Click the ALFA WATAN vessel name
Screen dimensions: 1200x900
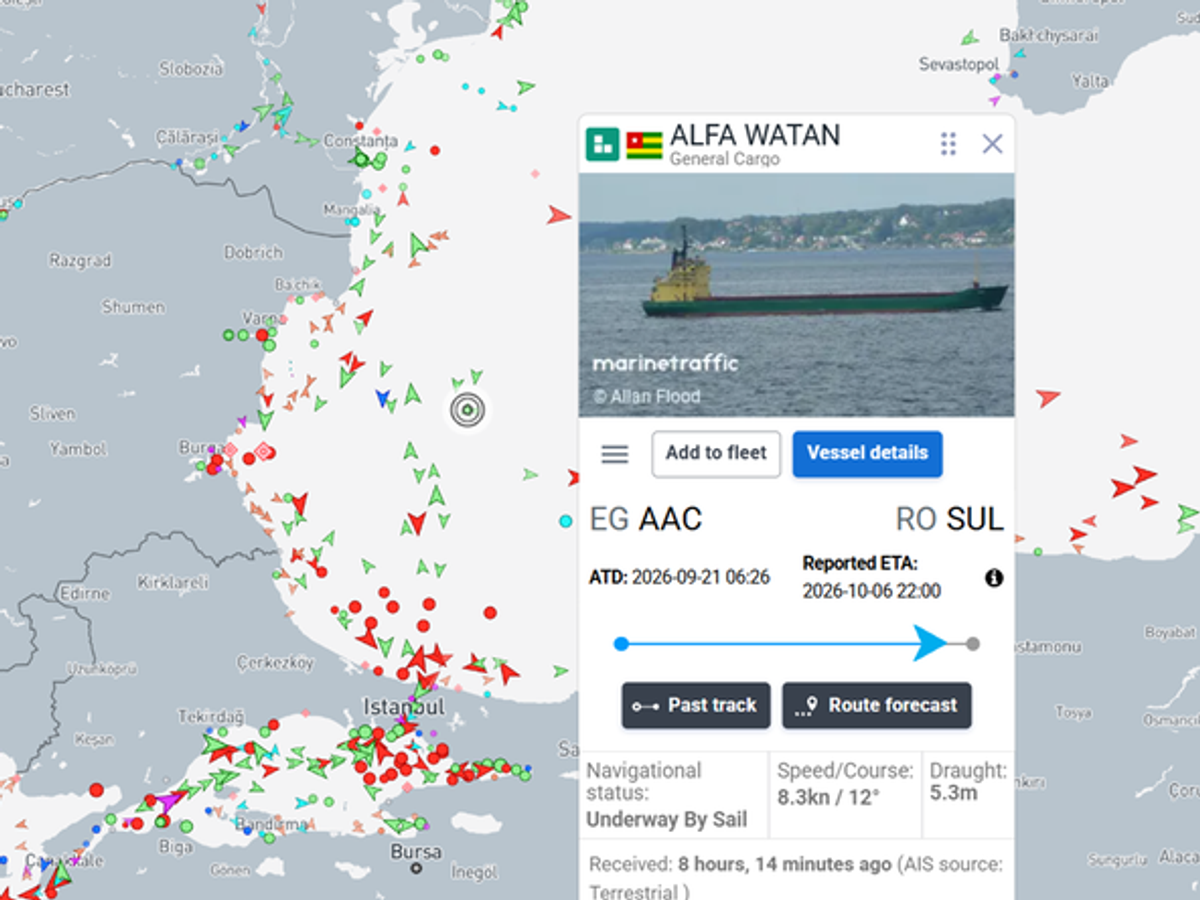(x=755, y=135)
